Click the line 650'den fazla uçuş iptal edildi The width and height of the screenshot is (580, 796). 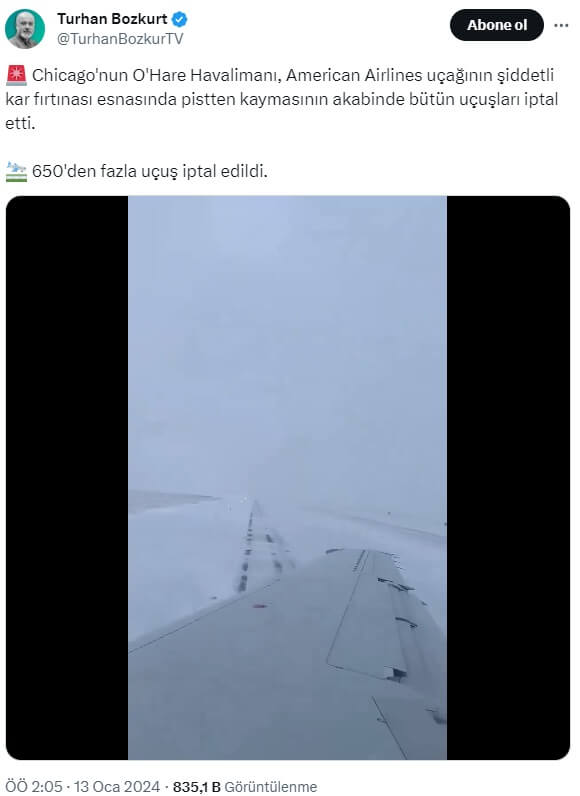(x=150, y=172)
